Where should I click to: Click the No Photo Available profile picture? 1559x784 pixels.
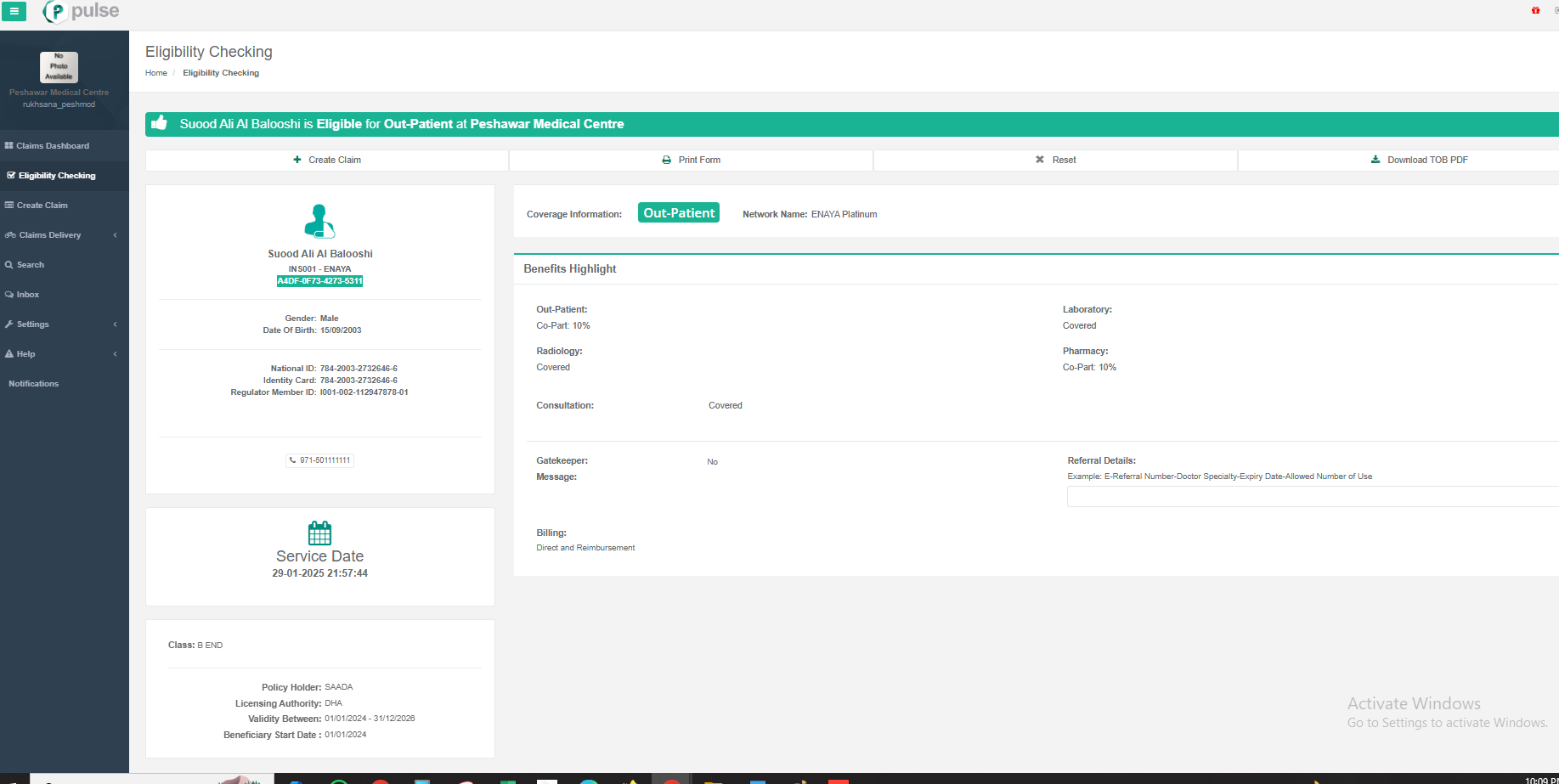[x=59, y=67]
